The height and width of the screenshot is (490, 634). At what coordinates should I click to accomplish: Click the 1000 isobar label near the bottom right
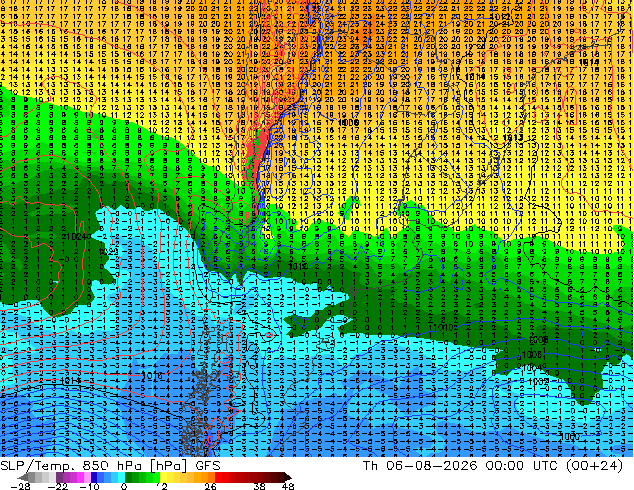570,437
